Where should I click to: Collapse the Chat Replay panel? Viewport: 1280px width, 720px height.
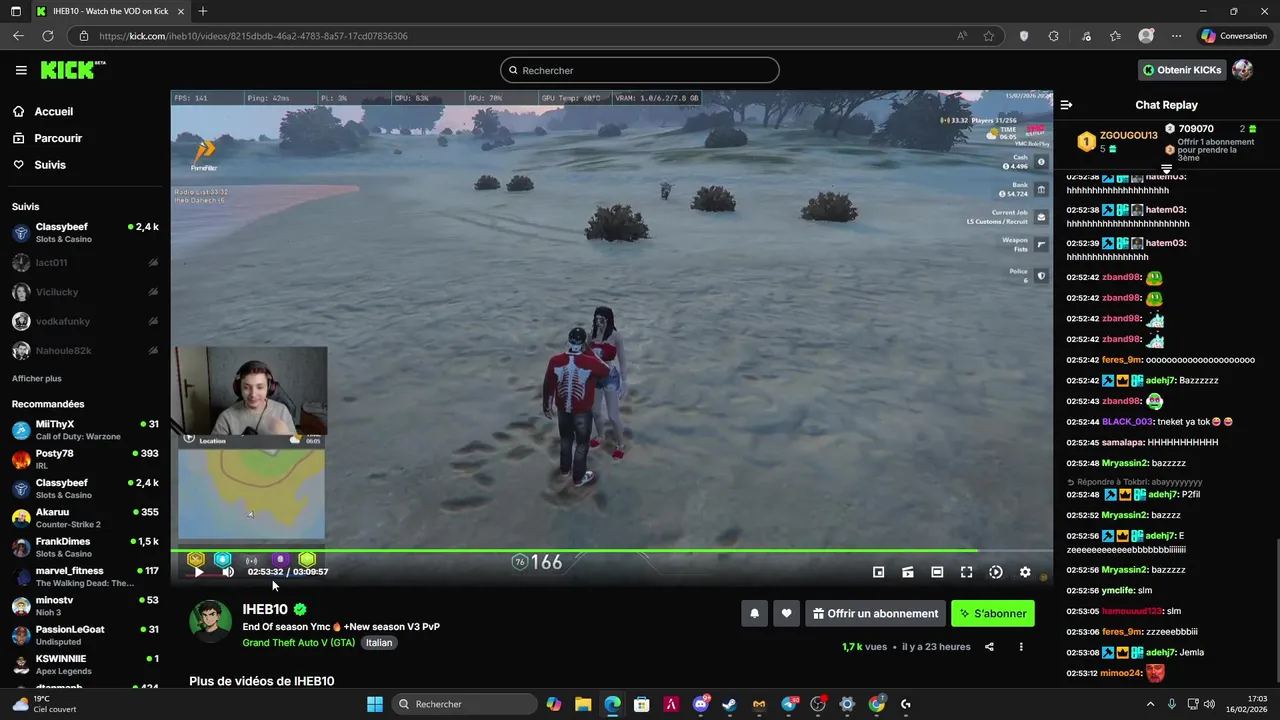click(x=1066, y=105)
